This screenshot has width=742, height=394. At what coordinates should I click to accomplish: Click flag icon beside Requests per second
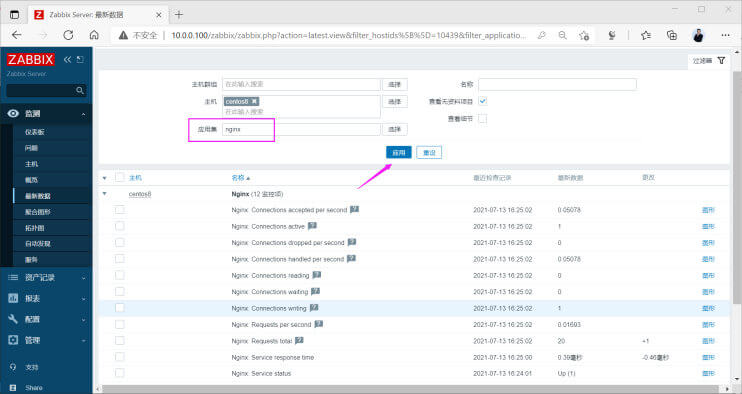click(318, 324)
